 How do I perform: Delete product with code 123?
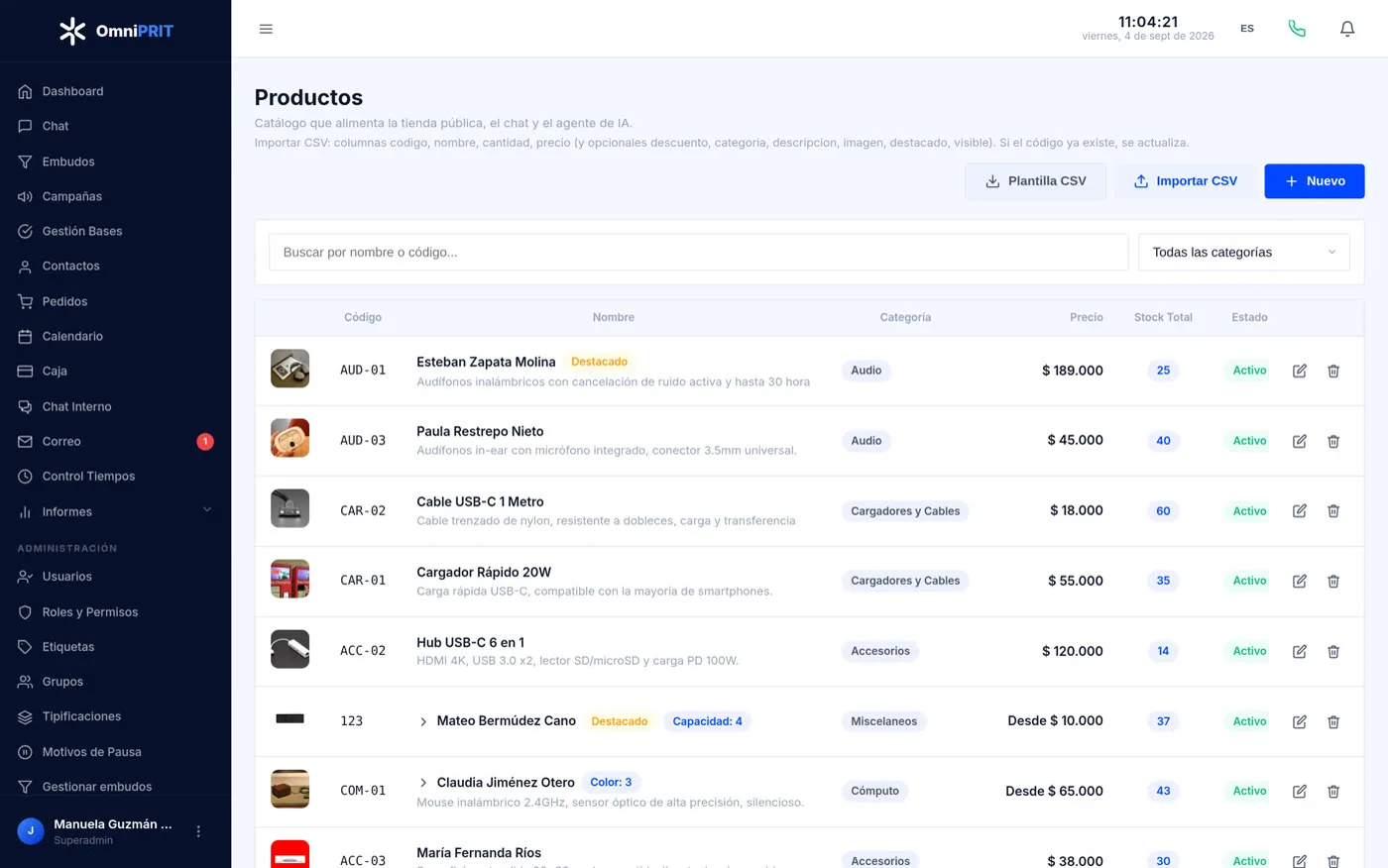tap(1333, 721)
